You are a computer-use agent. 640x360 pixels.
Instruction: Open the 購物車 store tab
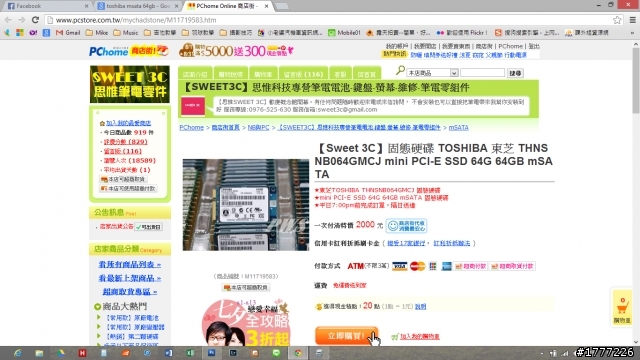[x=263, y=74]
